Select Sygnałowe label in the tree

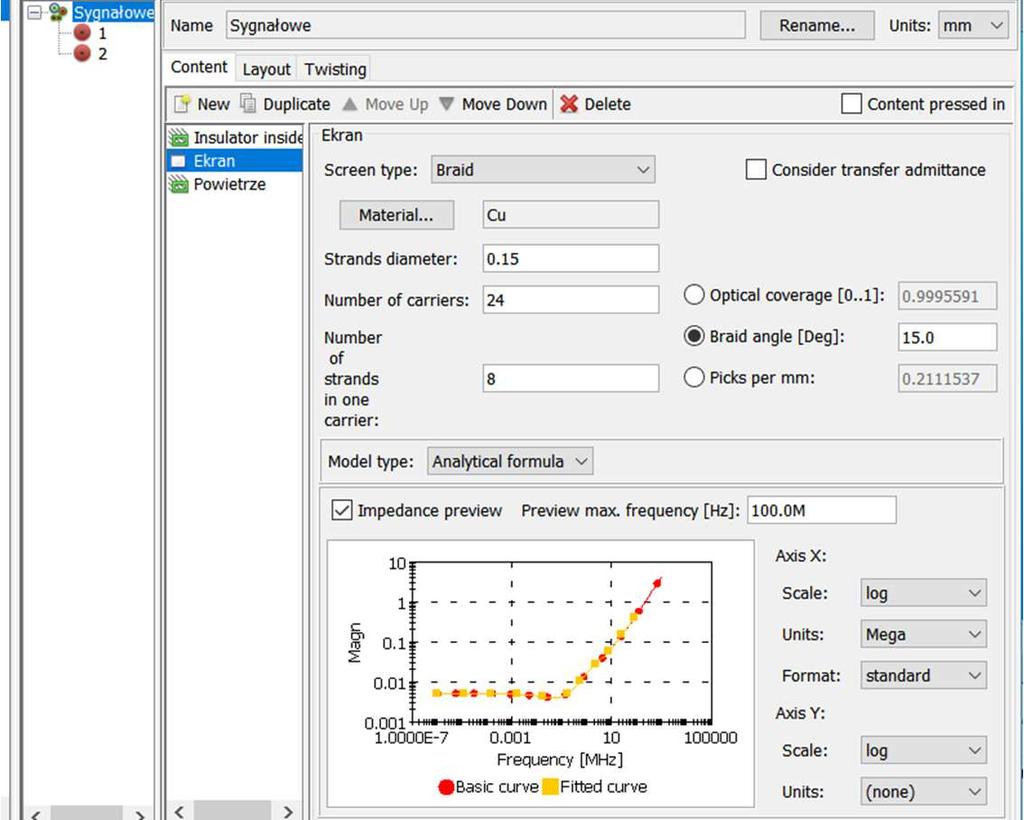click(113, 12)
